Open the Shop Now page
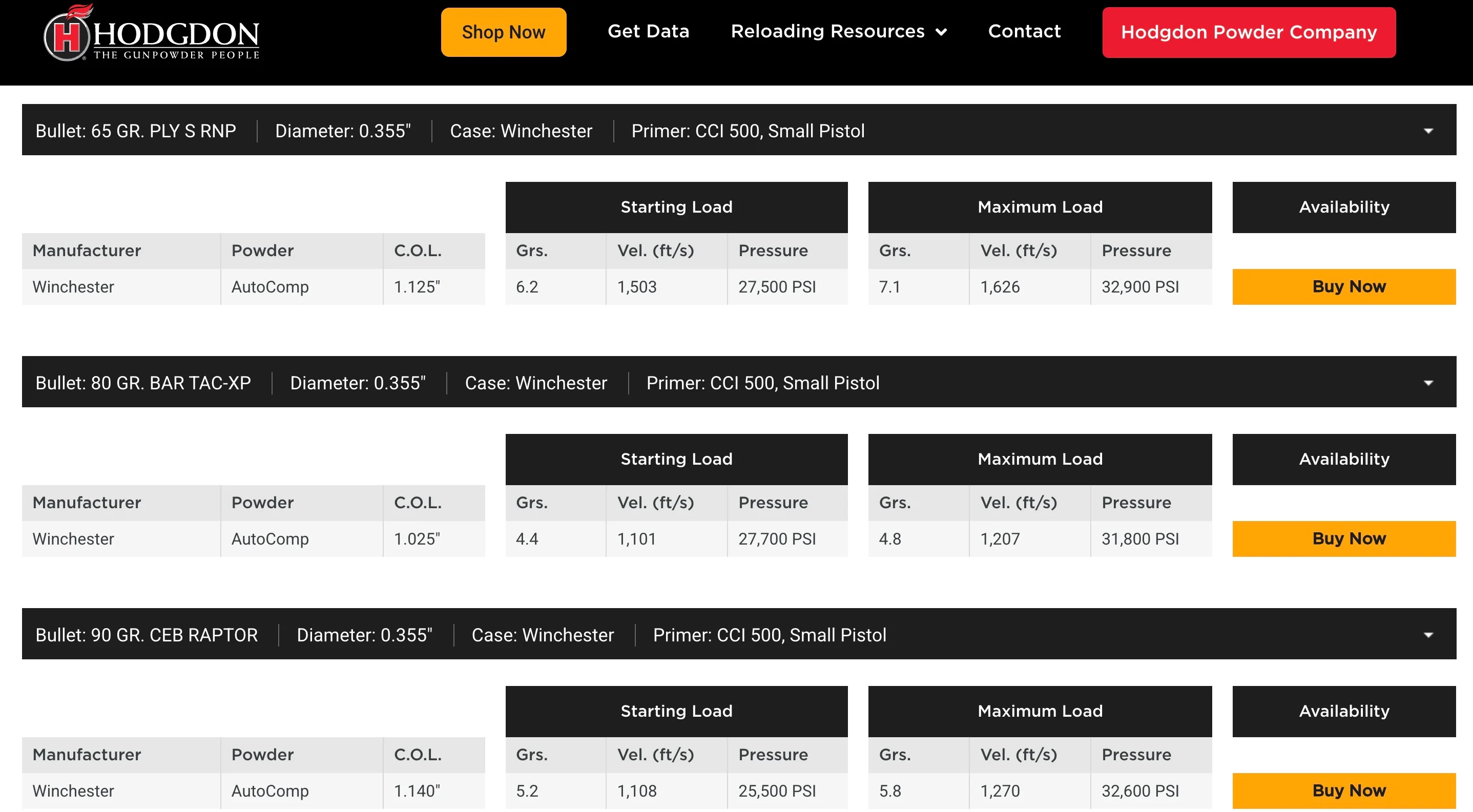 pos(503,32)
